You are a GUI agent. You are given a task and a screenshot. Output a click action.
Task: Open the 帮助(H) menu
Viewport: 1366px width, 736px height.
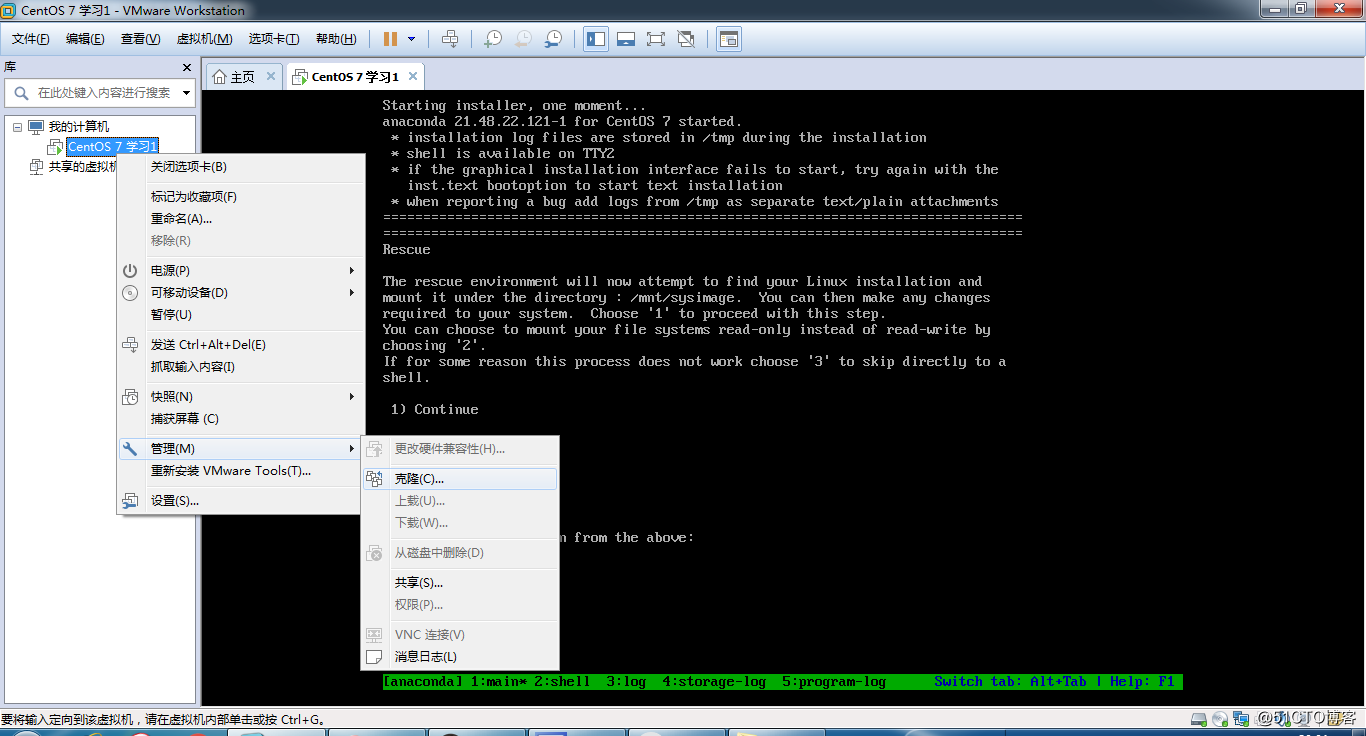click(x=336, y=39)
